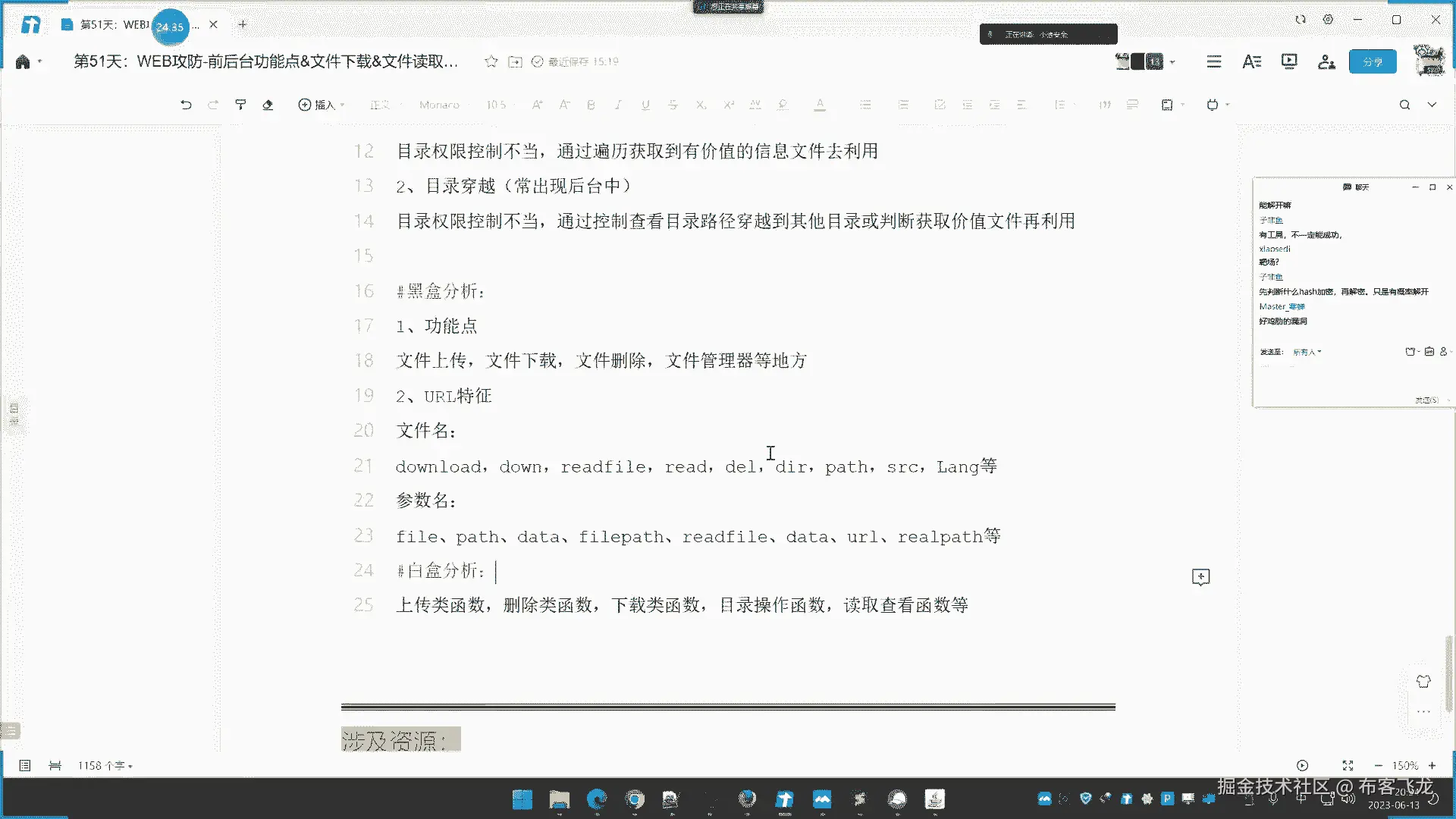Pick the font color swatch
Screen dimensions: 1456x819
[820, 105]
